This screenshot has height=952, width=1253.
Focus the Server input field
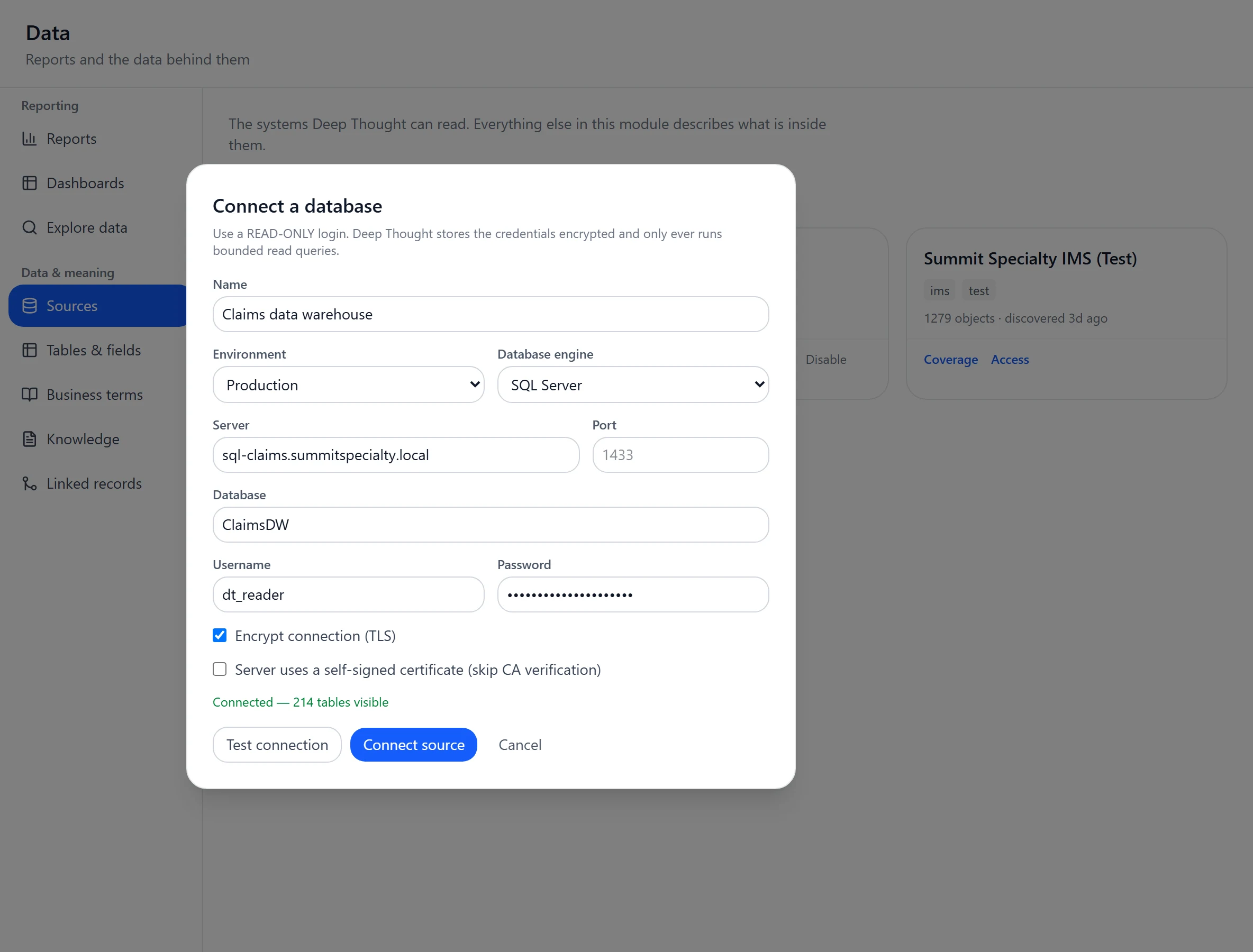(x=396, y=455)
